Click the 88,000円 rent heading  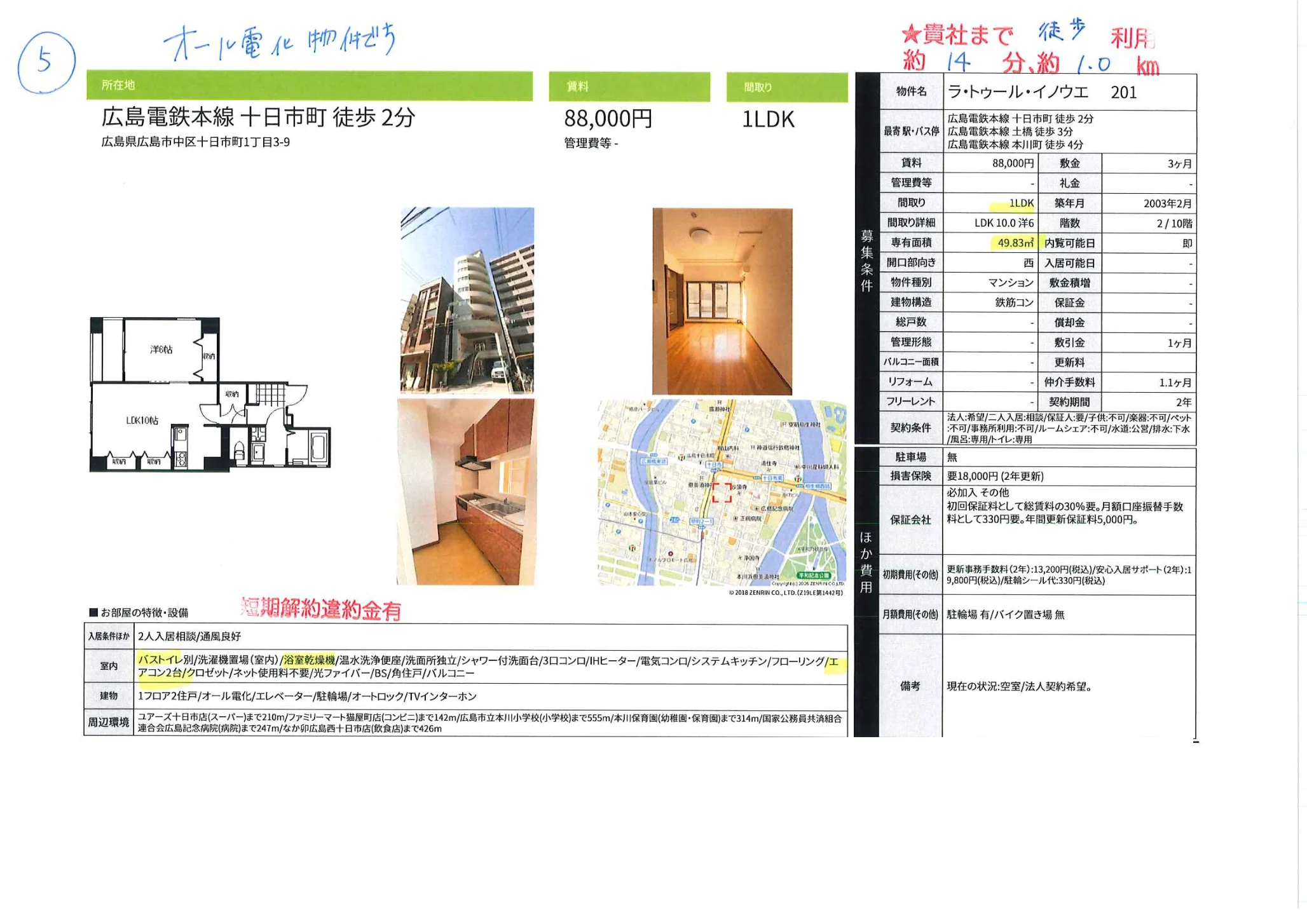608,119
